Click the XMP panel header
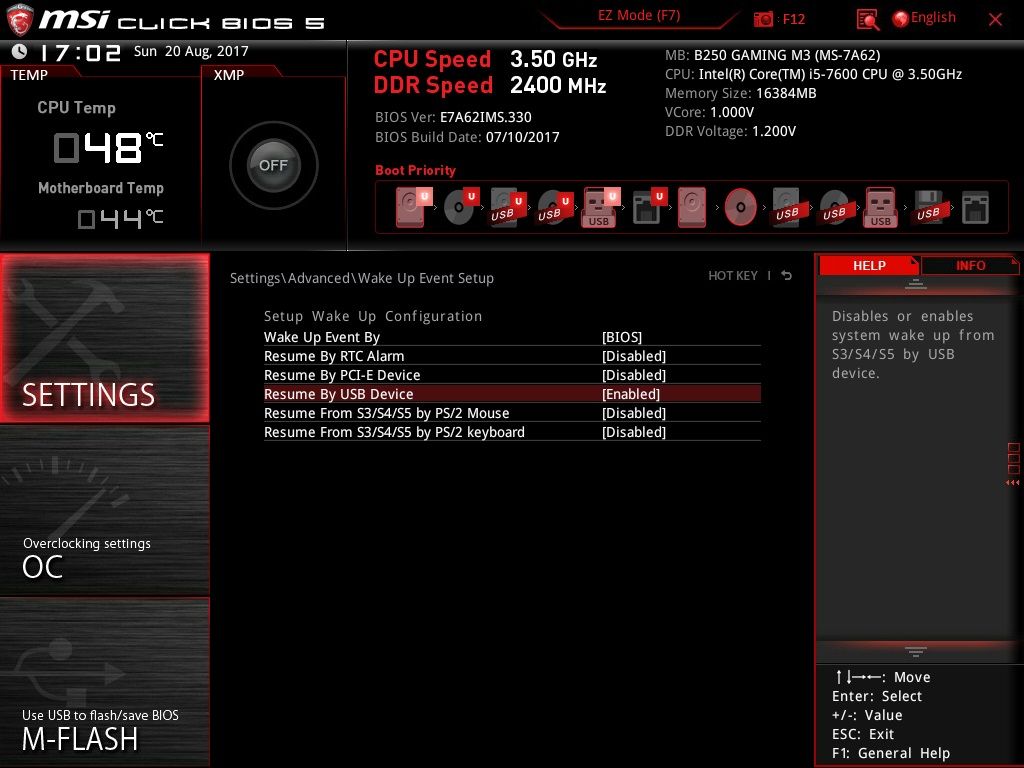Image resolution: width=1024 pixels, height=768 pixels. click(x=229, y=75)
